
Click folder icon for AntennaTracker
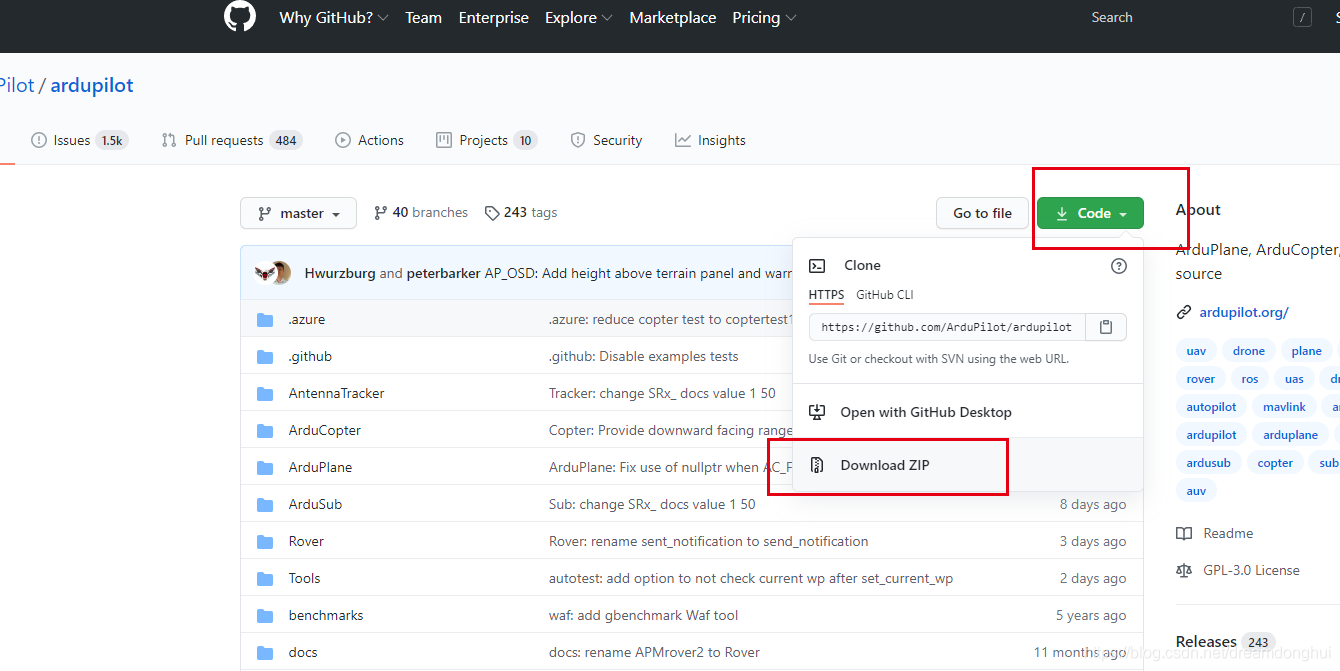[265, 394]
